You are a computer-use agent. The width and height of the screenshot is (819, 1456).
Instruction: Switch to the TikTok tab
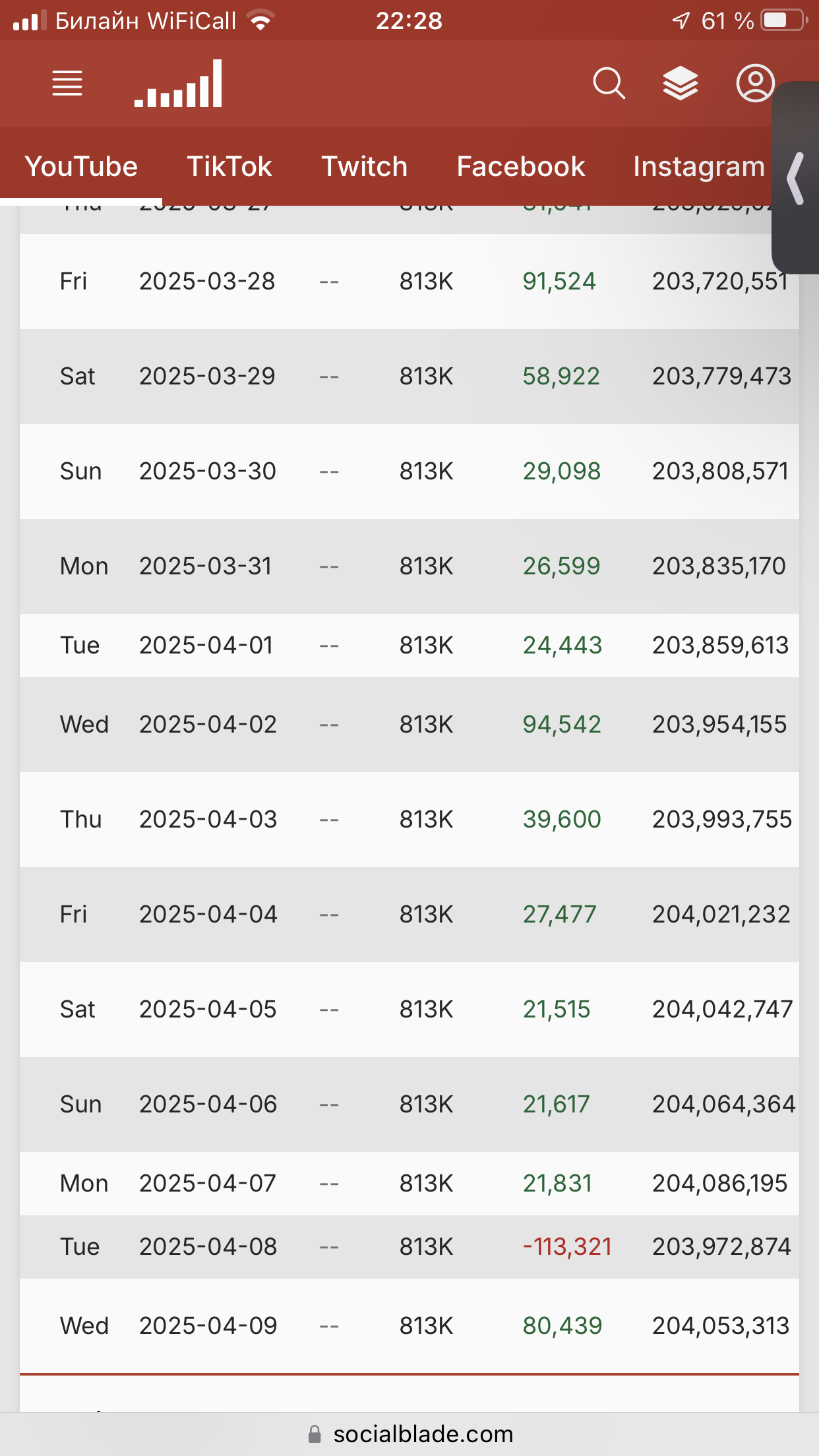(229, 167)
